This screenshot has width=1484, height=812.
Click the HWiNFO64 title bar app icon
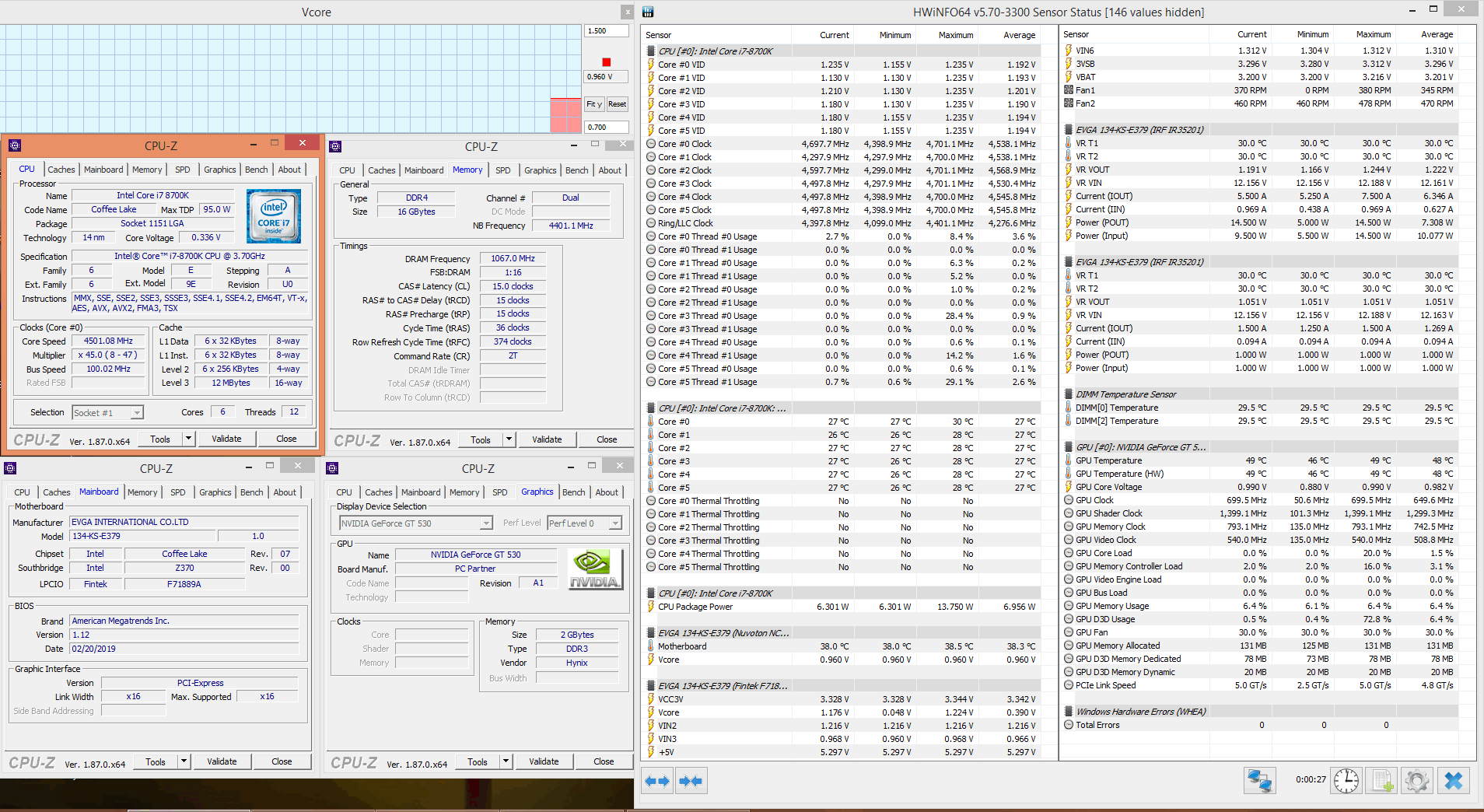tap(649, 12)
